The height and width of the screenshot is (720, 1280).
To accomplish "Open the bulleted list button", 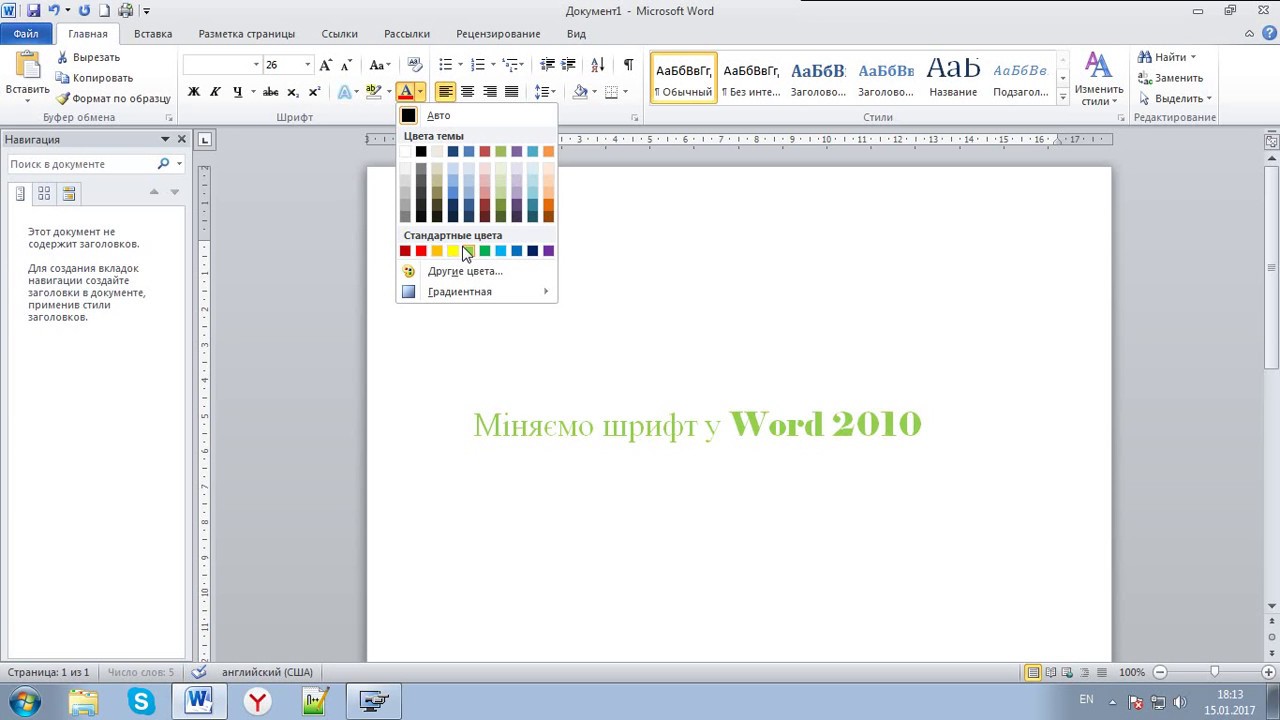I will [x=446, y=65].
